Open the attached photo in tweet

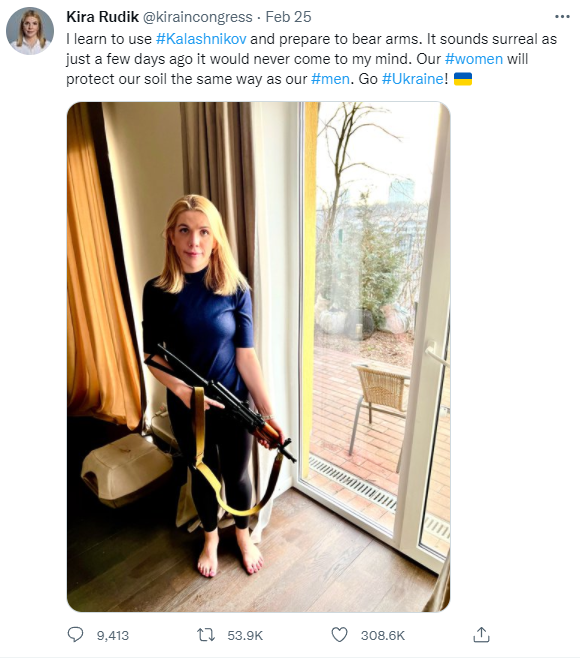tap(259, 357)
